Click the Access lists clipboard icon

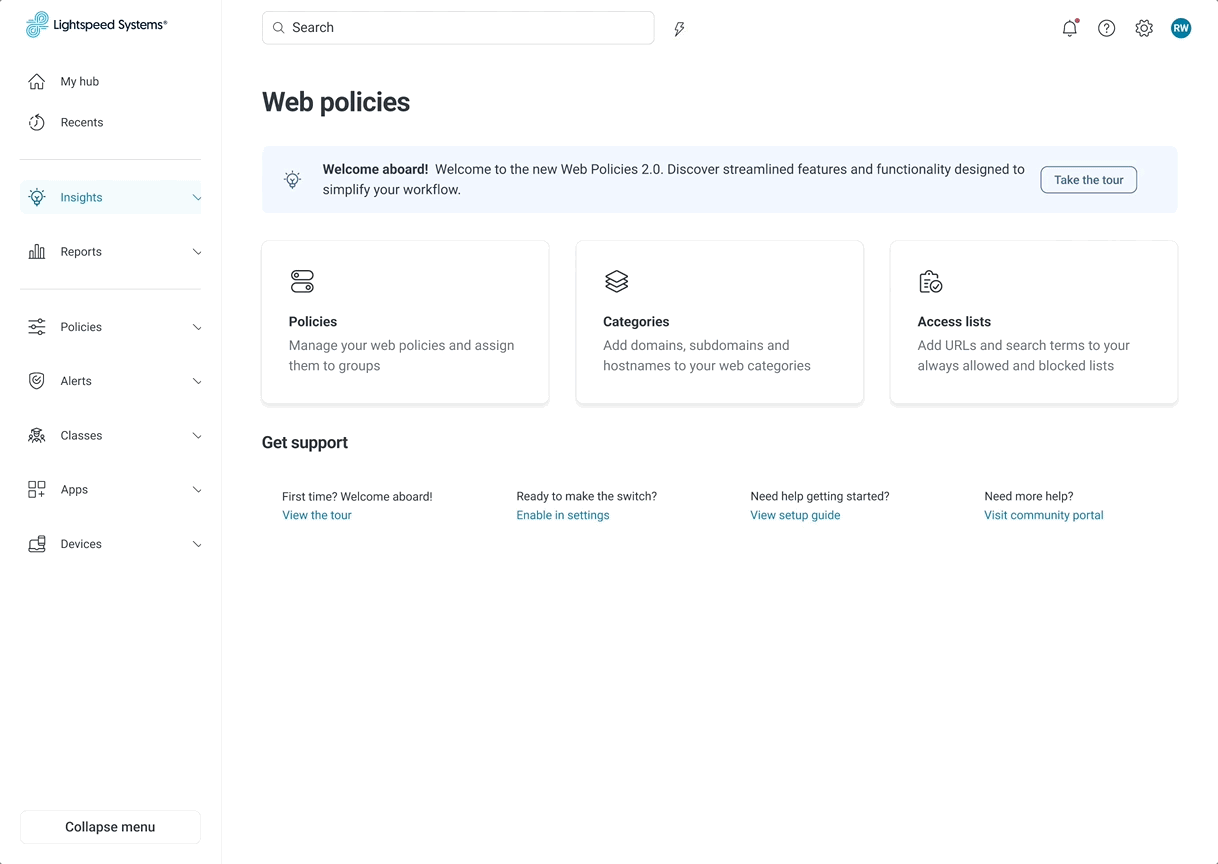pos(930,281)
